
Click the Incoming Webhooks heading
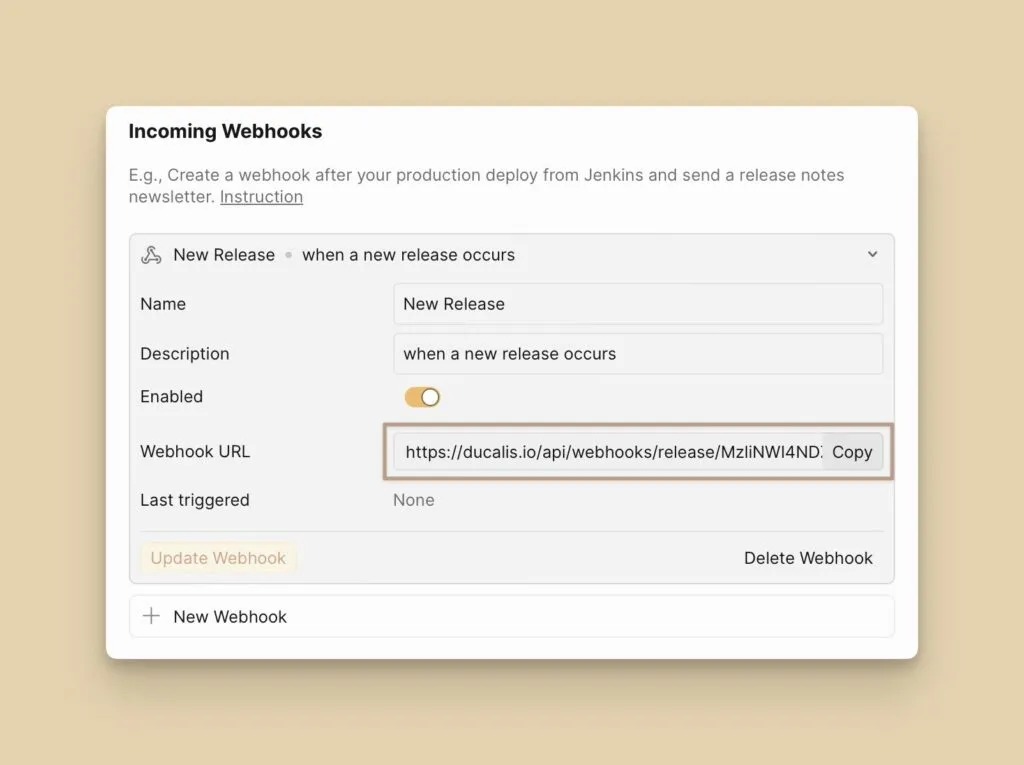(225, 131)
